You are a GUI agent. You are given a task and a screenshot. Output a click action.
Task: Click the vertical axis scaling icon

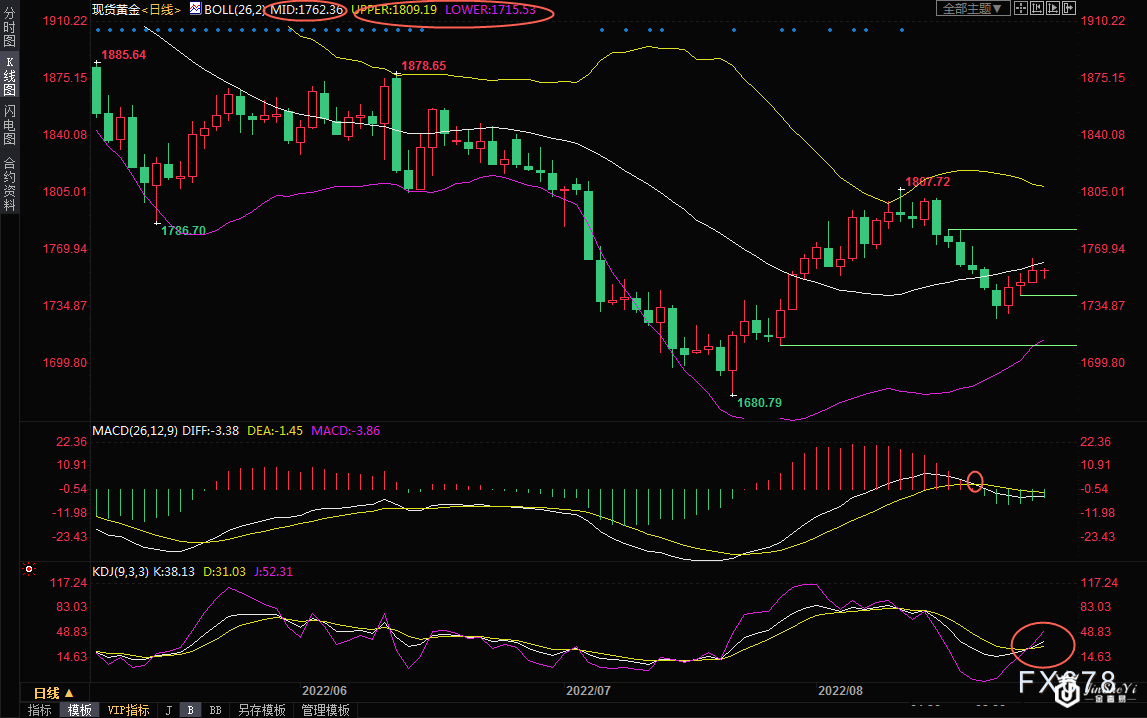(x=1037, y=8)
